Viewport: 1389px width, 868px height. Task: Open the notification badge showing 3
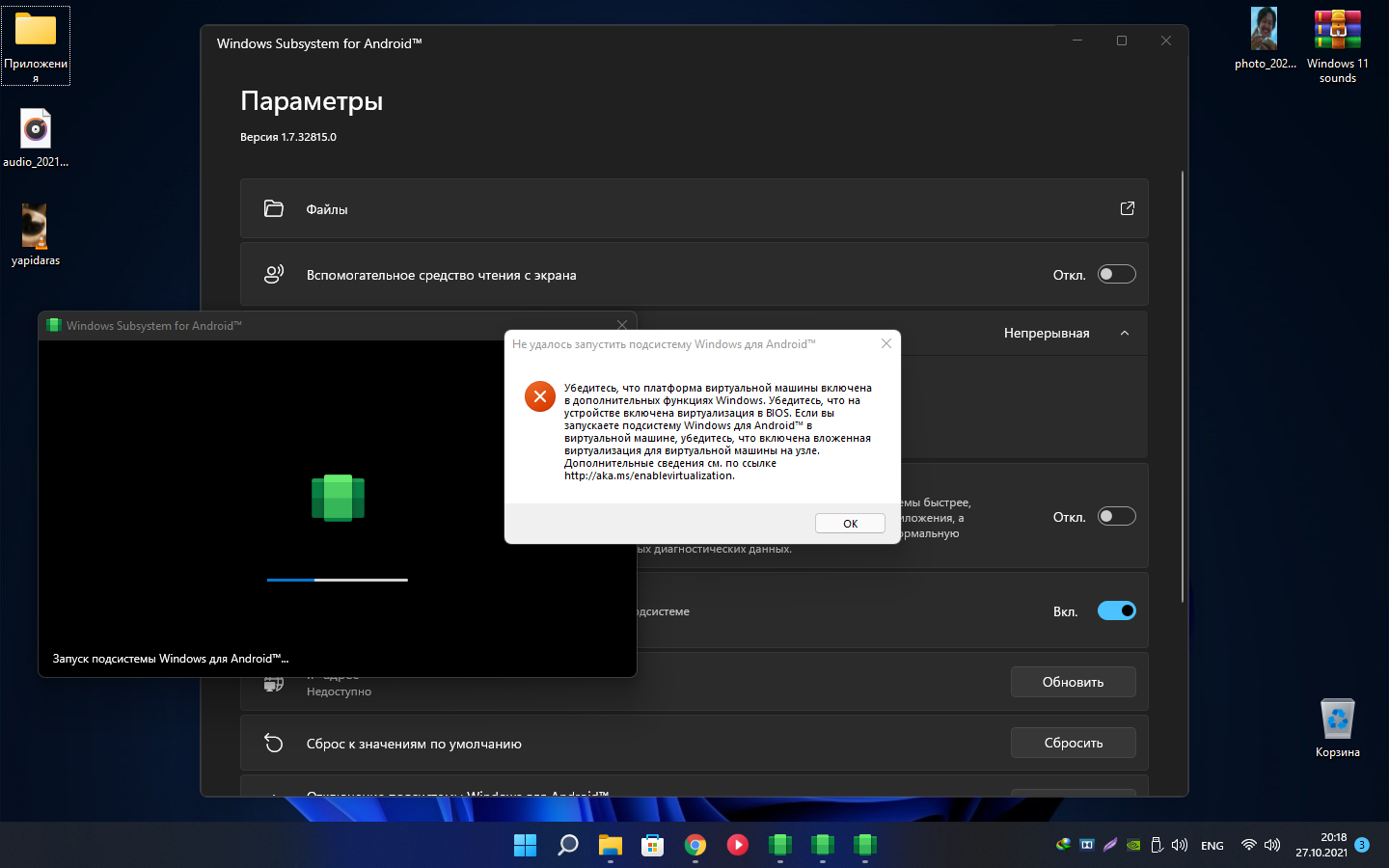click(1362, 845)
